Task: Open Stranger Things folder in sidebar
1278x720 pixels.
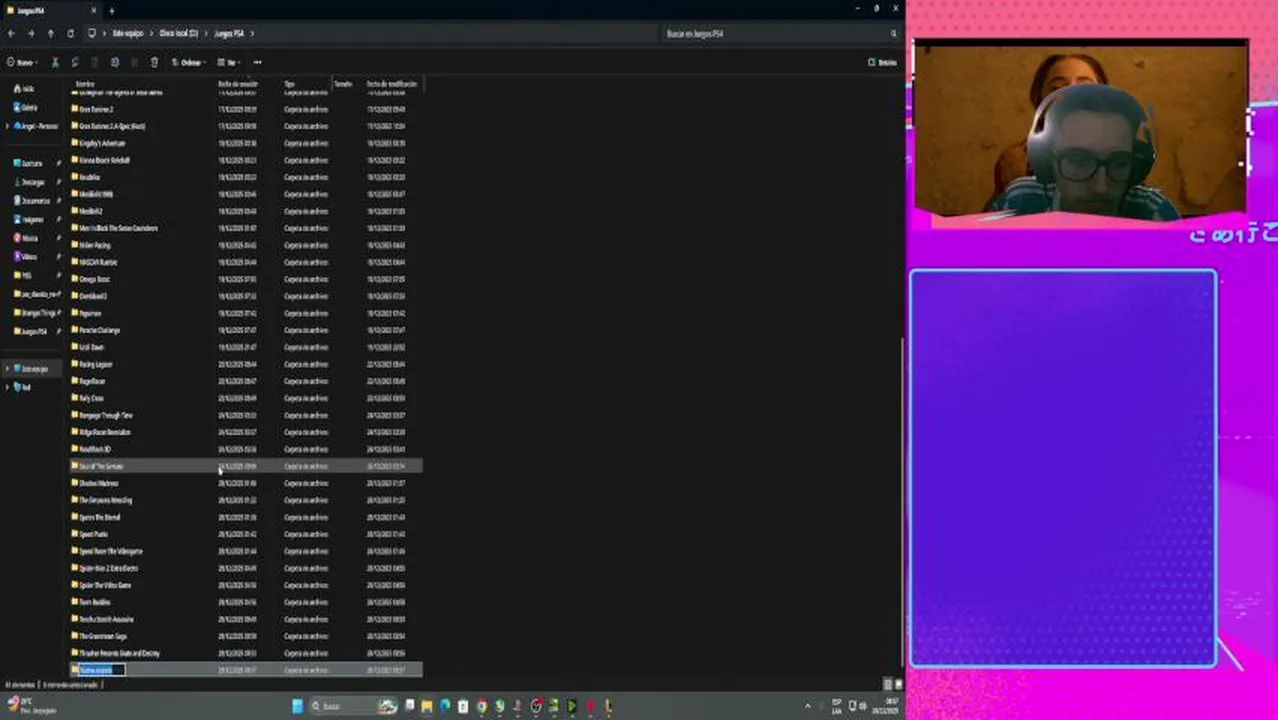Action: (35, 313)
